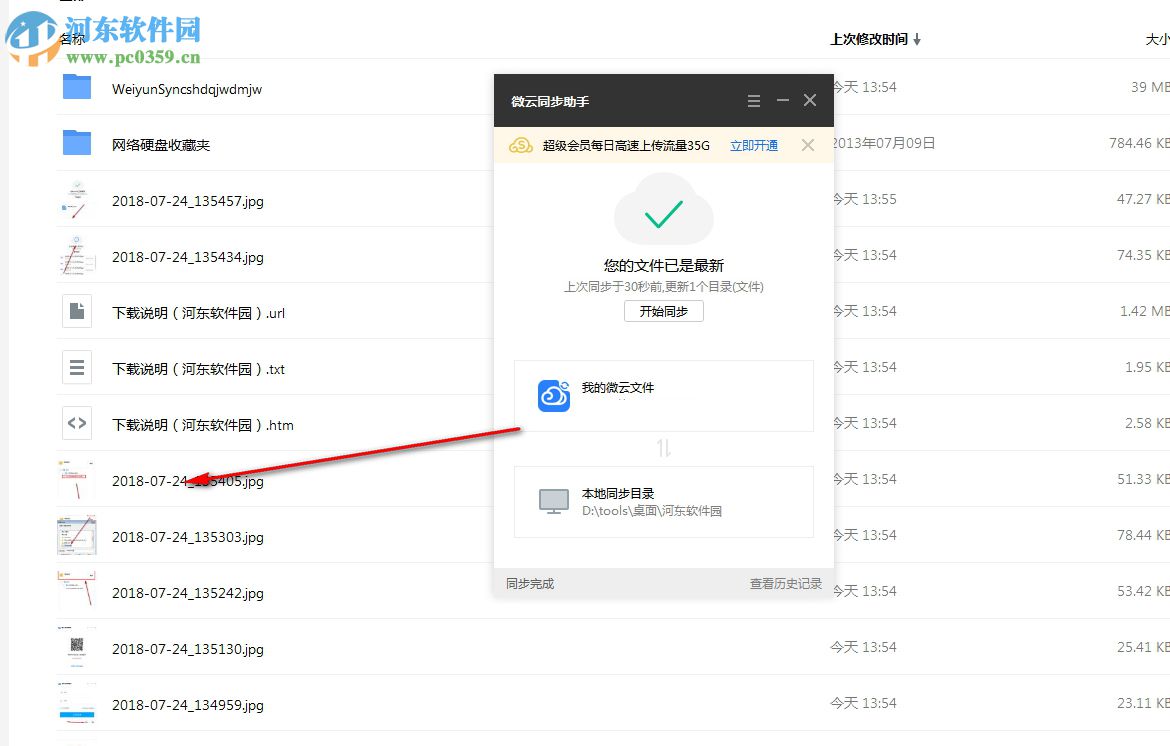Click the 立即开通 link
The width and height of the screenshot is (1170, 746).
tap(753, 145)
